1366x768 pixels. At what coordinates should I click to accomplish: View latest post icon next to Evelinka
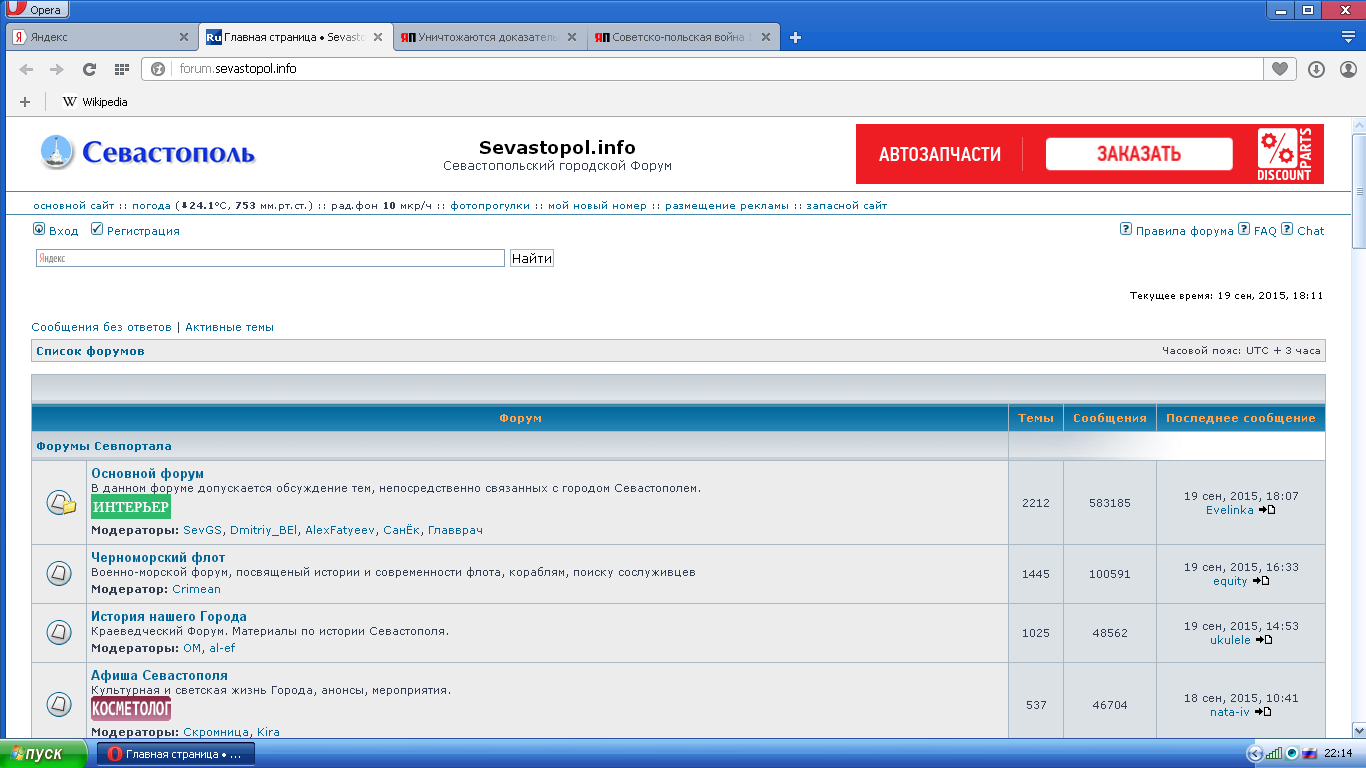tap(1267, 510)
